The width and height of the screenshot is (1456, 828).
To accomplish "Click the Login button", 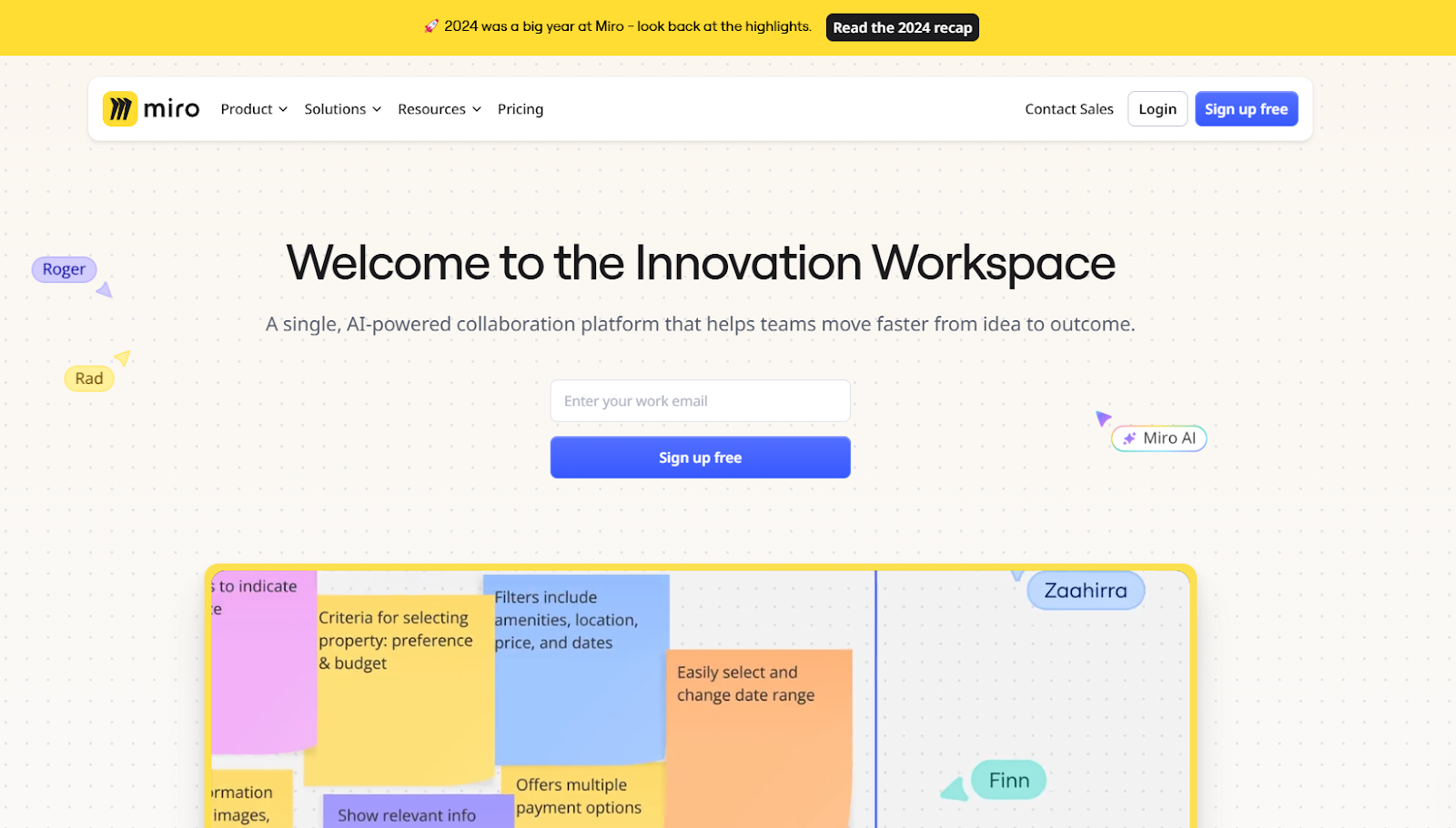I will [1158, 109].
